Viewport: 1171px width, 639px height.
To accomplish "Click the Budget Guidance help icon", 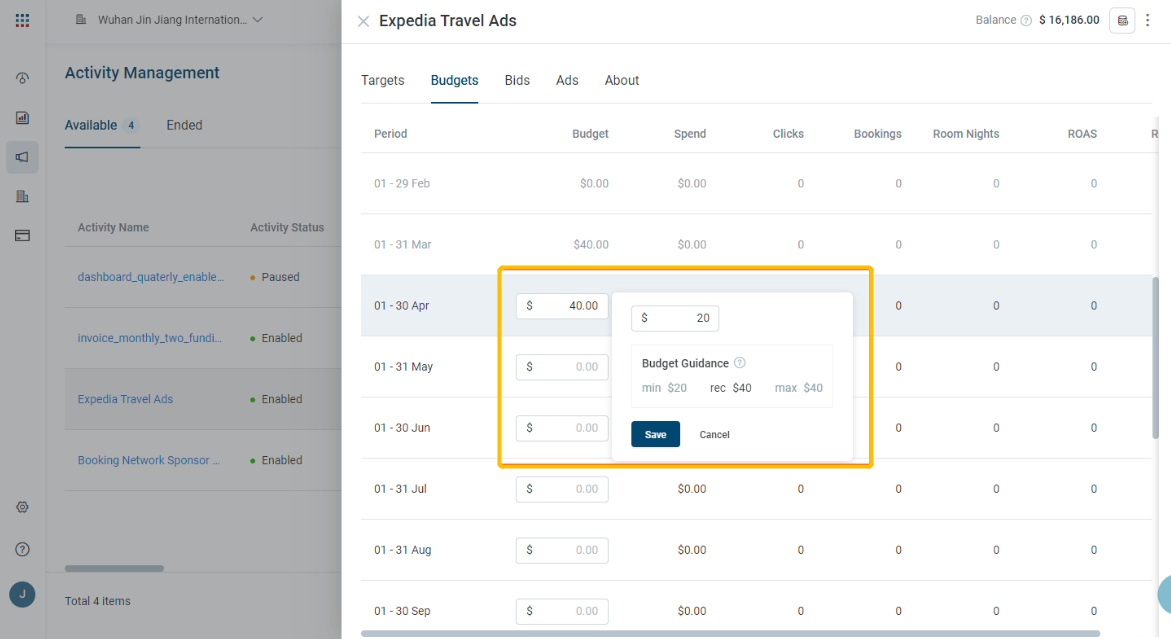I will tap(739, 363).
